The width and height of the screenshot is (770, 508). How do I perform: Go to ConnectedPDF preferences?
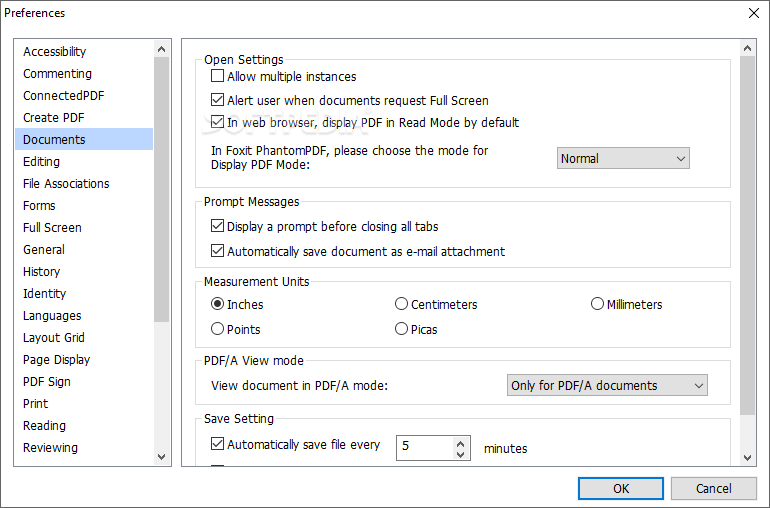tap(63, 95)
